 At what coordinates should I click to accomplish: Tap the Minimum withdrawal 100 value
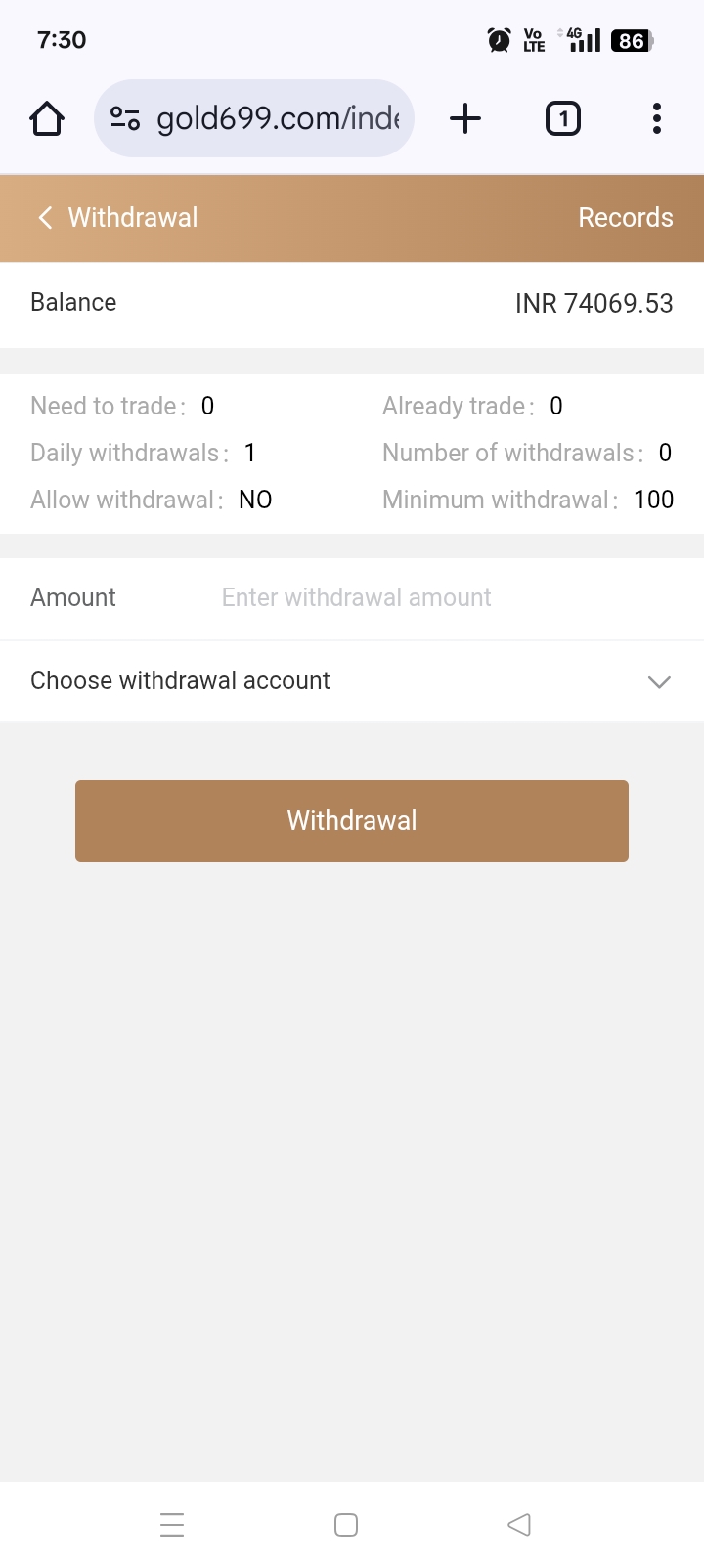coord(653,500)
